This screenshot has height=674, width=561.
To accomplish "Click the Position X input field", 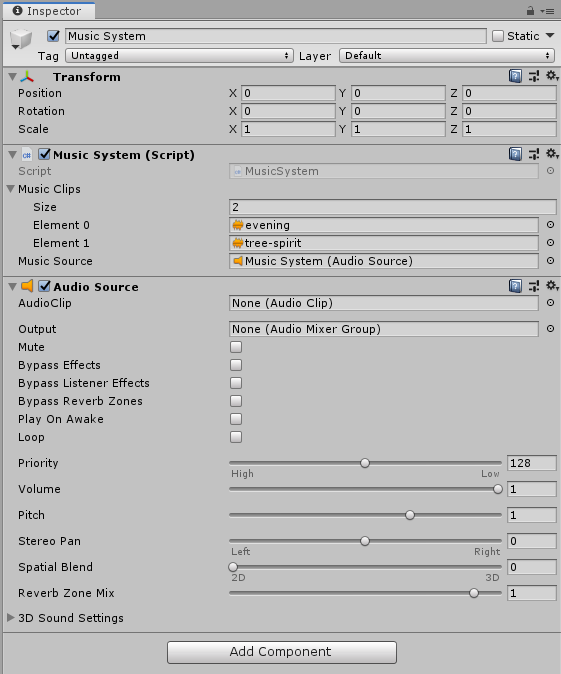I will [288, 93].
